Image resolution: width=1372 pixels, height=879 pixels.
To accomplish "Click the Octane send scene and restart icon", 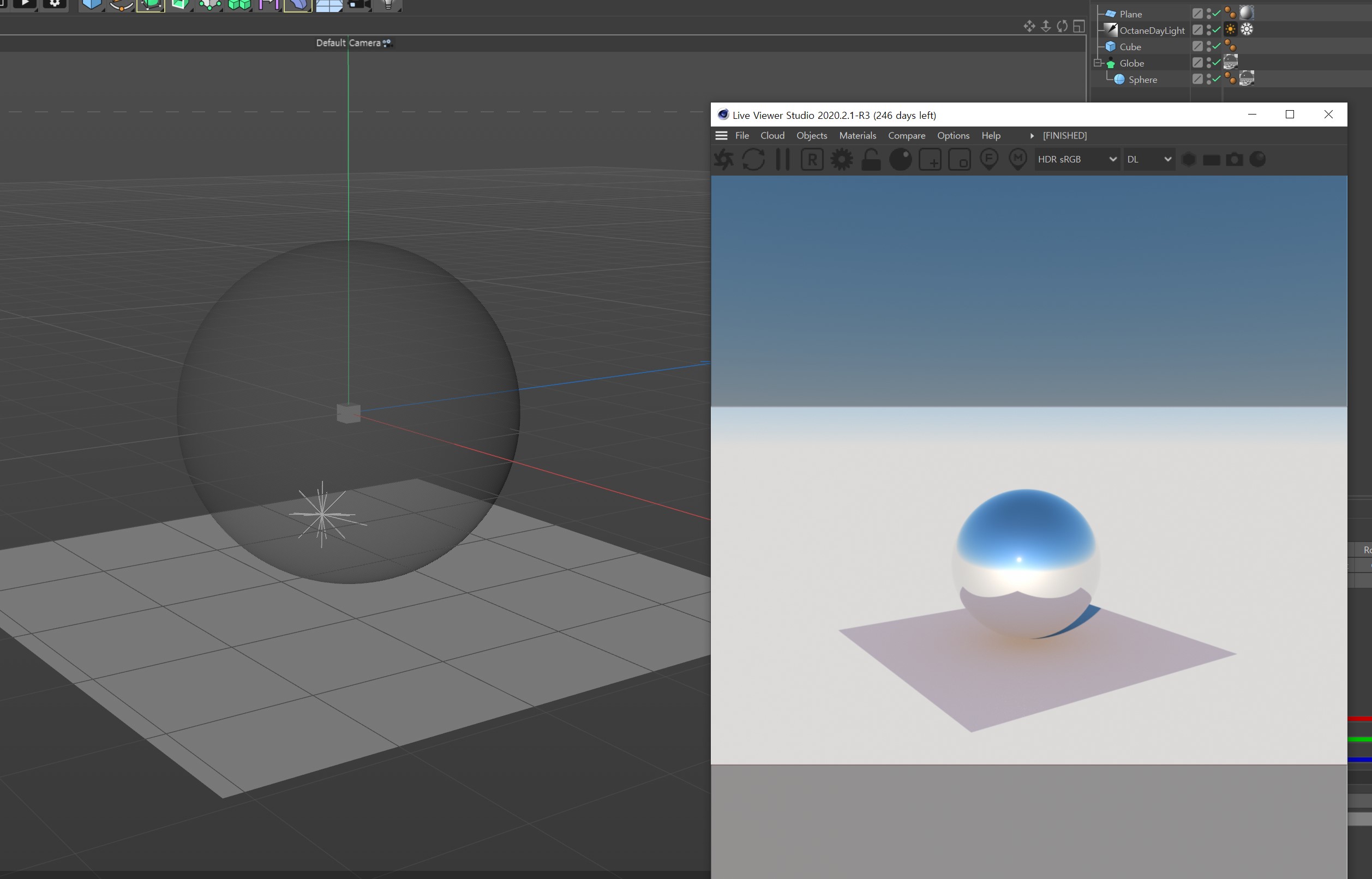I will [x=724, y=159].
